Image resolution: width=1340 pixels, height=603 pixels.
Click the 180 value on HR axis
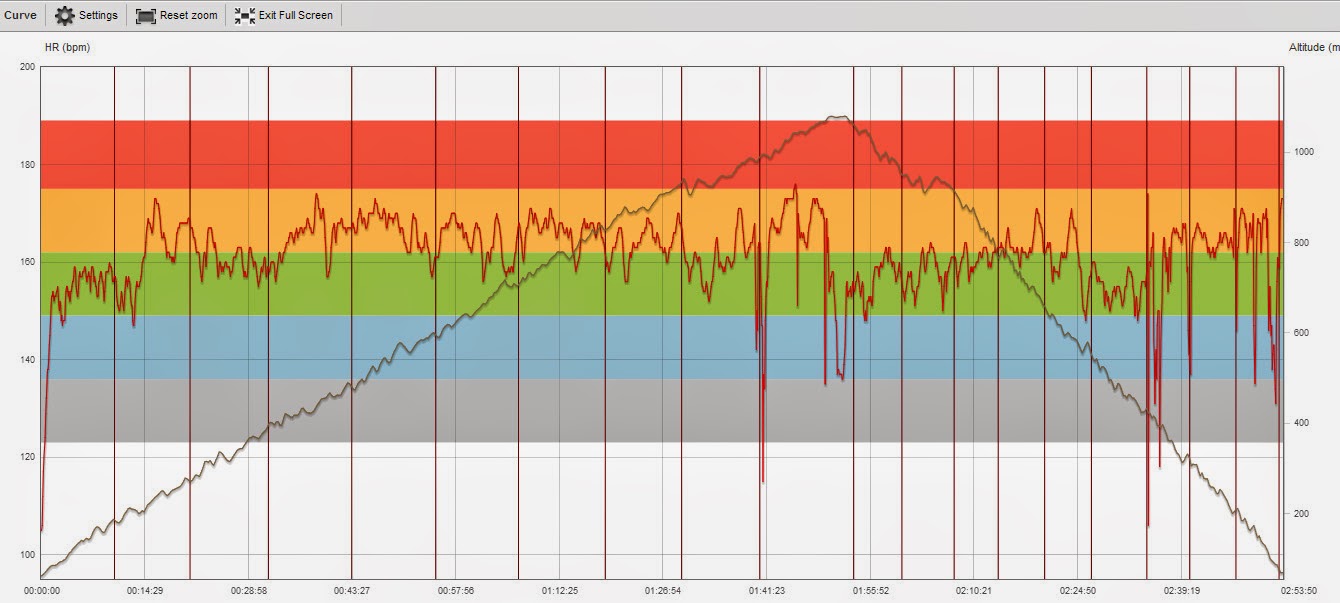tap(27, 165)
